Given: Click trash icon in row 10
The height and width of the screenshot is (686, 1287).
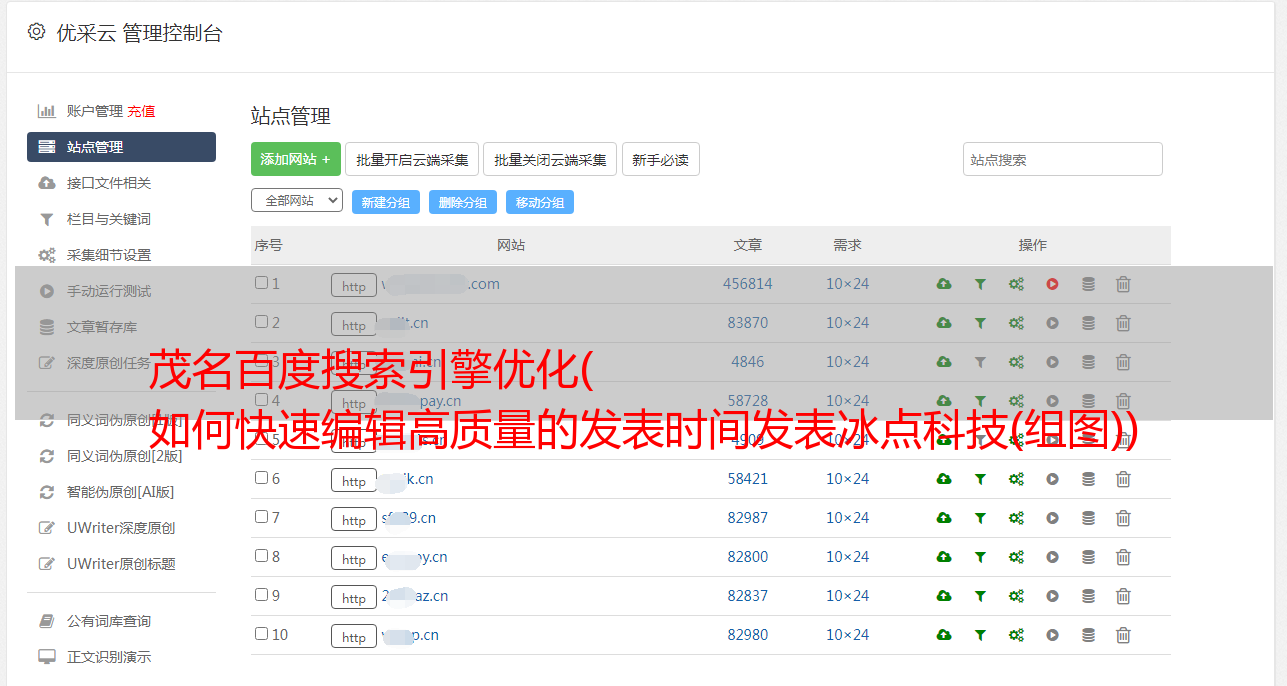Looking at the screenshot, I should tap(1123, 635).
